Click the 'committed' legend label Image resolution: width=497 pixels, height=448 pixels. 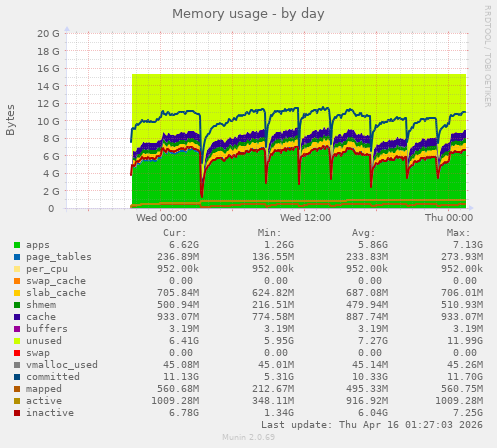point(53,377)
